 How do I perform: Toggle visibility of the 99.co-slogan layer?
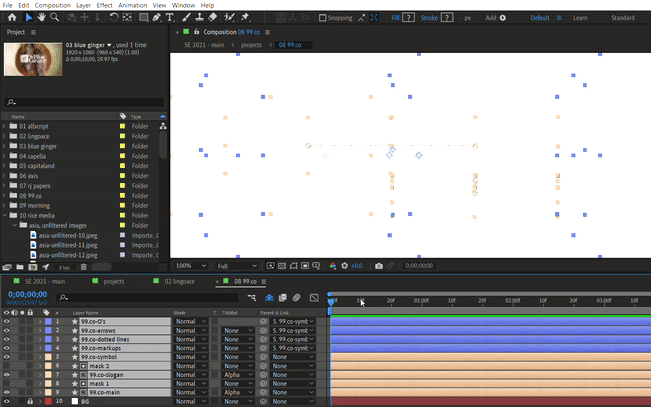[x=6, y=374]
